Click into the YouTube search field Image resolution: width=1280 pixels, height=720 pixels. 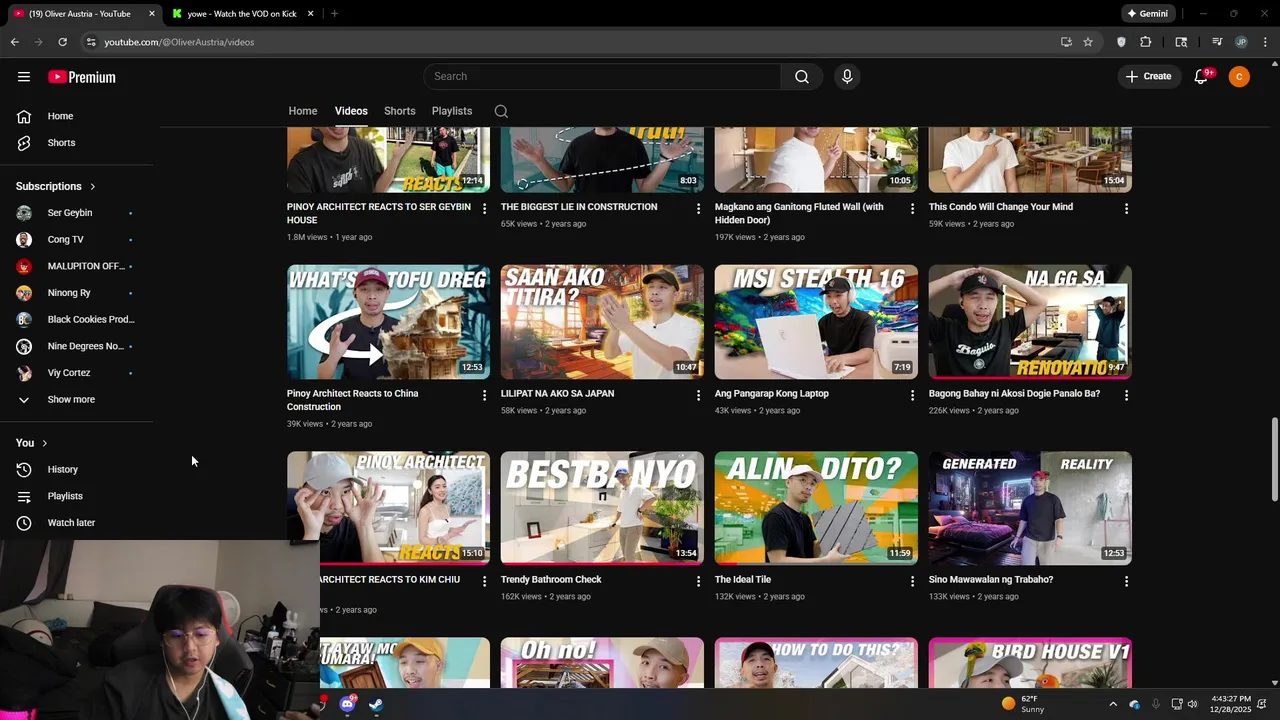click(602, 77)
